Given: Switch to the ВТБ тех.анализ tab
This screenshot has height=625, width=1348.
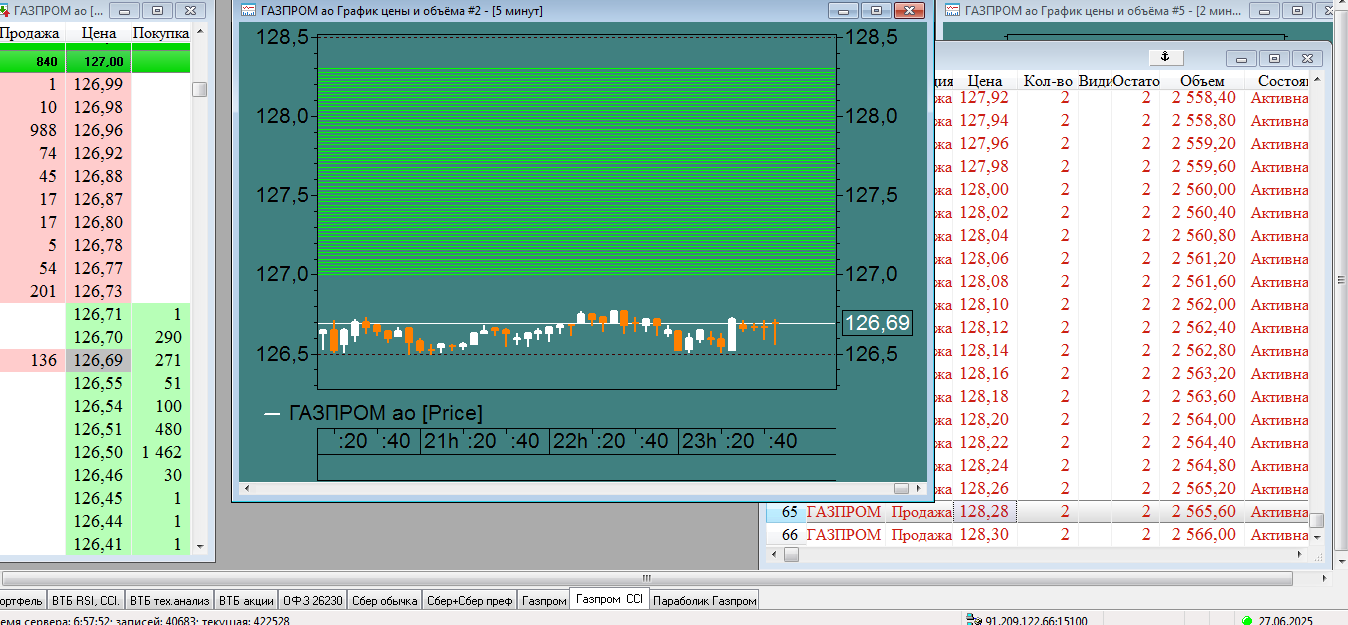Looking at the screenshot, I should point(169,600).
